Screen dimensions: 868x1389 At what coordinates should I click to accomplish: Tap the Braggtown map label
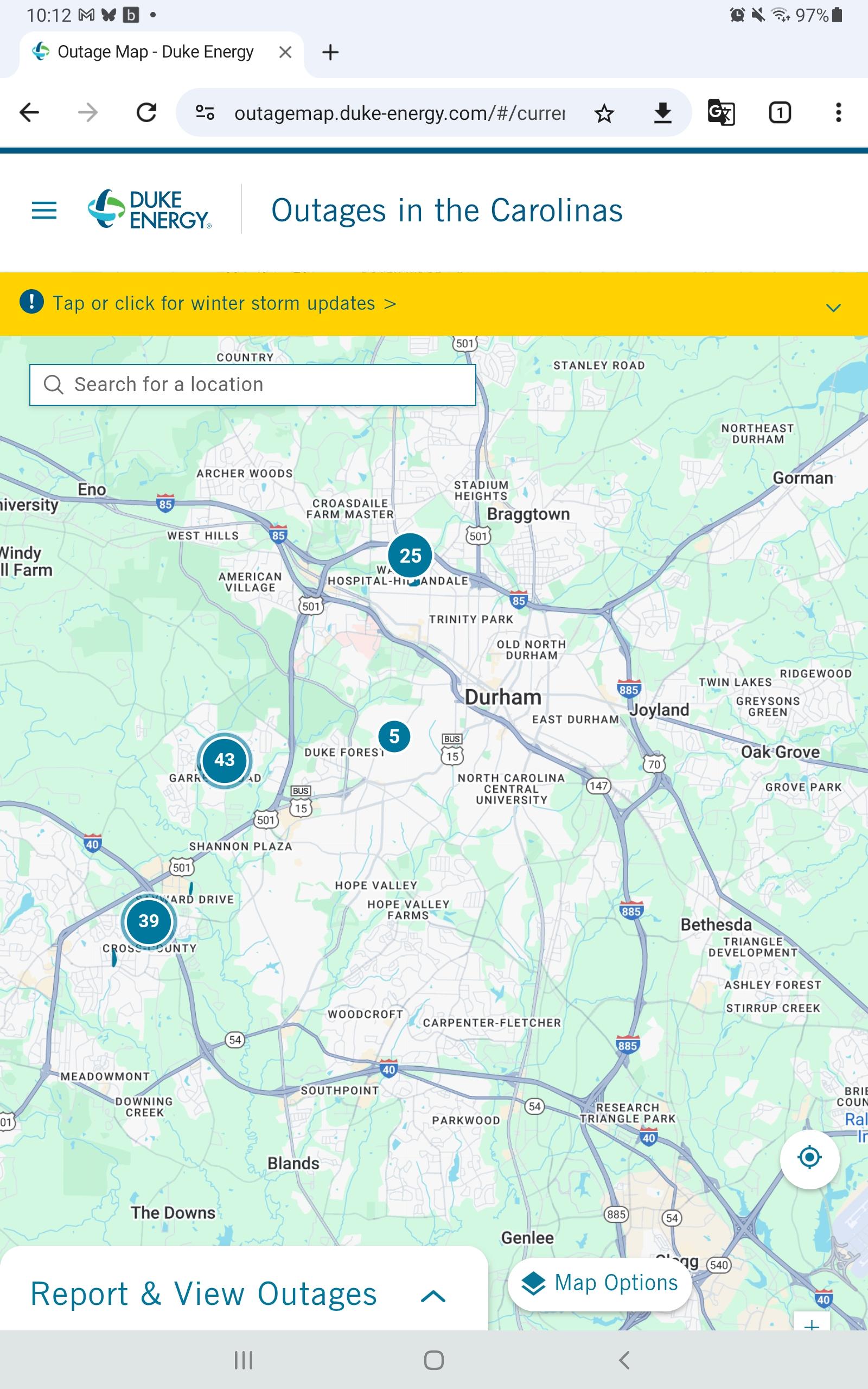tap(528, 514)
